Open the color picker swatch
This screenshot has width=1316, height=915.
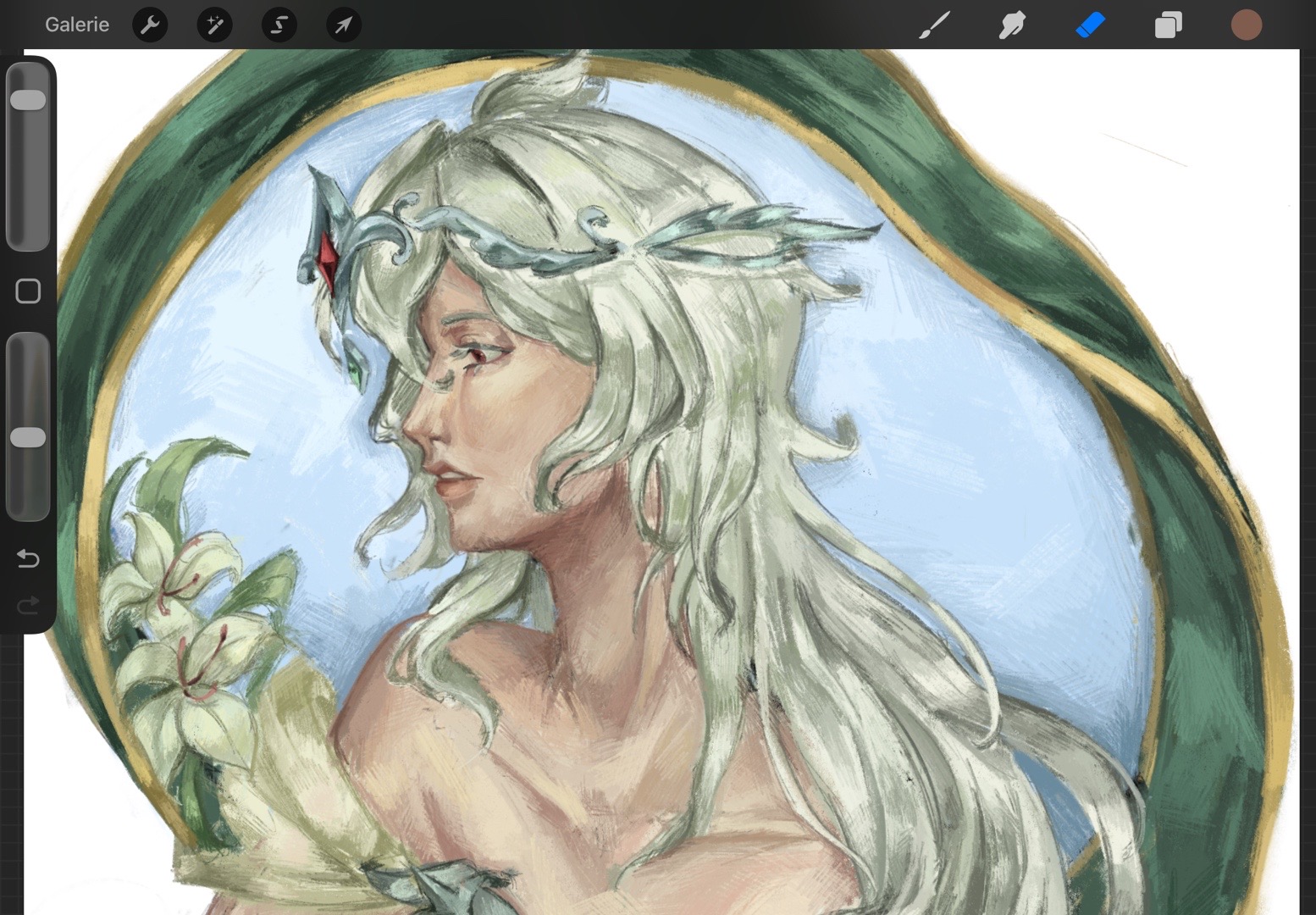point(1247,25)
